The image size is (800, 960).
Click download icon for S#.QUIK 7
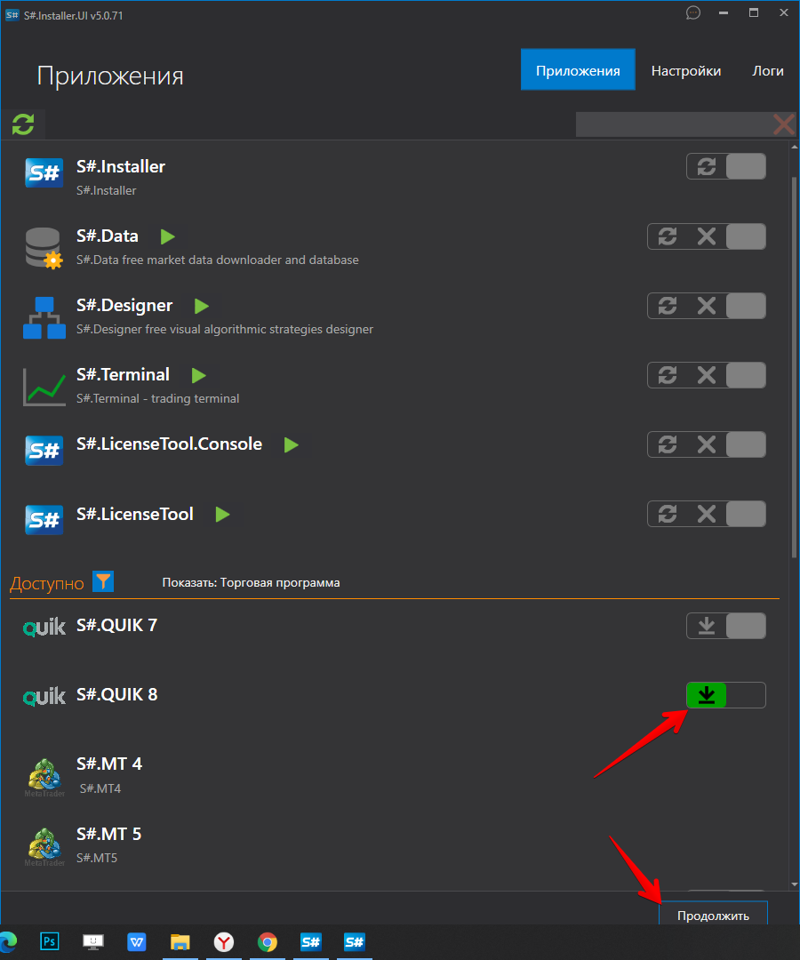(x=706, y=626)
